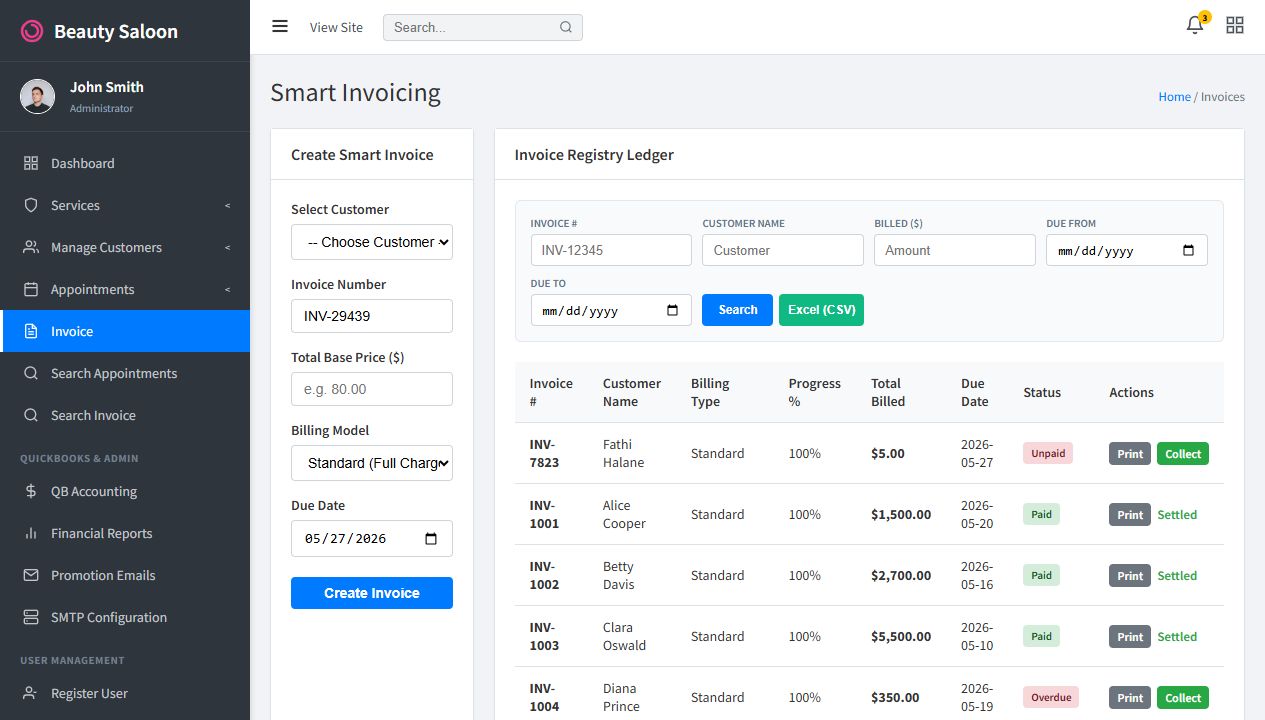Screen dimensions: 1265x720
Task: Open the Choose Customer dropdown
Action: click(x=372, y=242)
